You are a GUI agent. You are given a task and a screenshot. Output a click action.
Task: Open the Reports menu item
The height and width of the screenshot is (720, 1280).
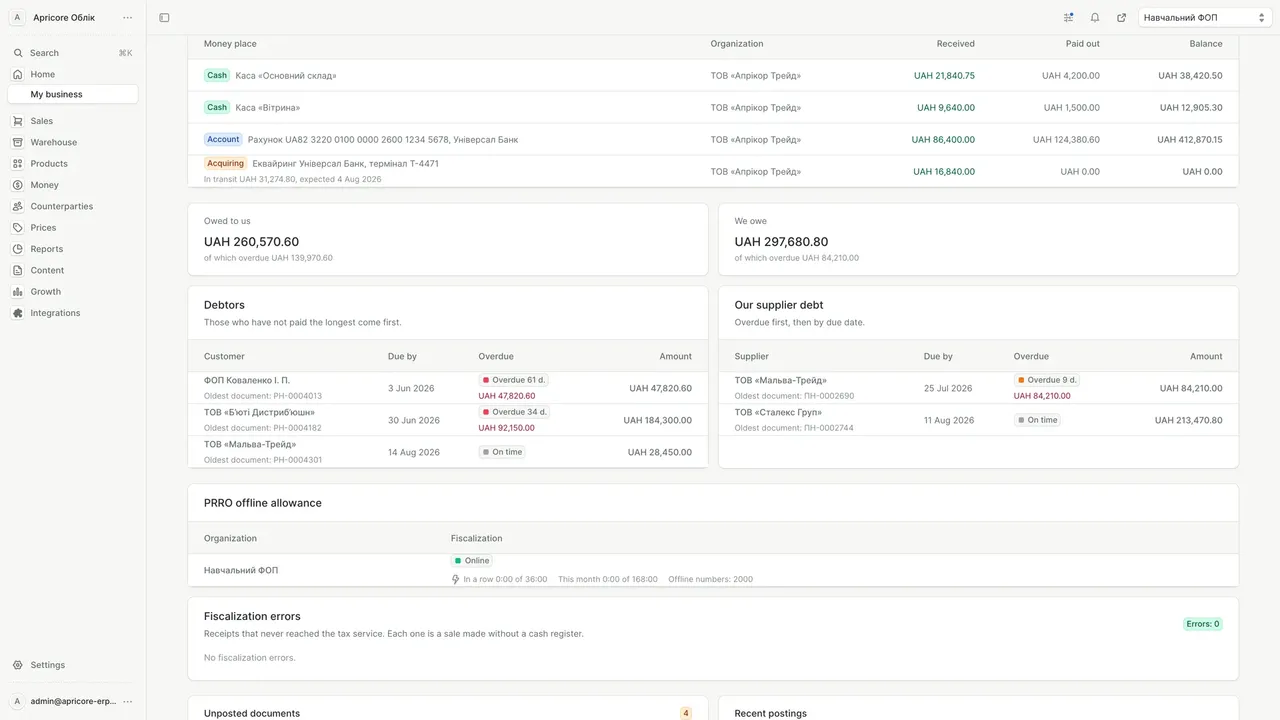tap(73, 249)
